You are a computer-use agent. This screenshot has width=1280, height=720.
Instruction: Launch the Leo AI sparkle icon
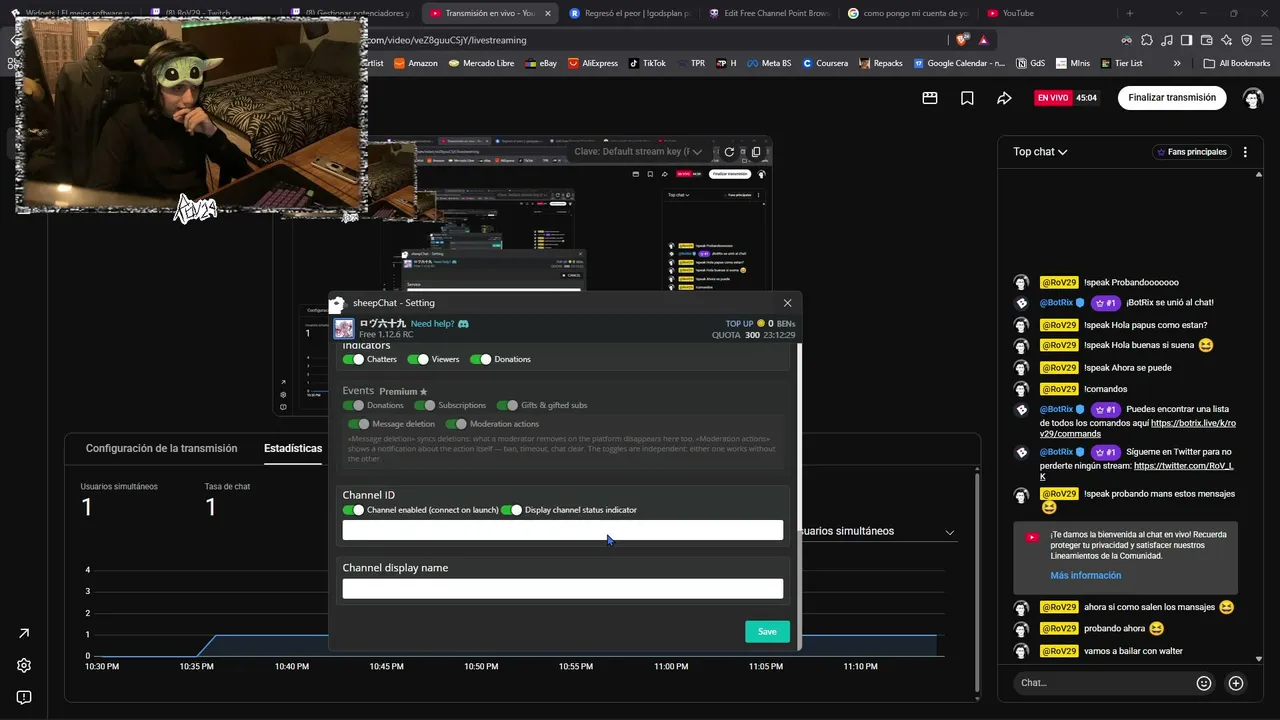(1226, 40)
